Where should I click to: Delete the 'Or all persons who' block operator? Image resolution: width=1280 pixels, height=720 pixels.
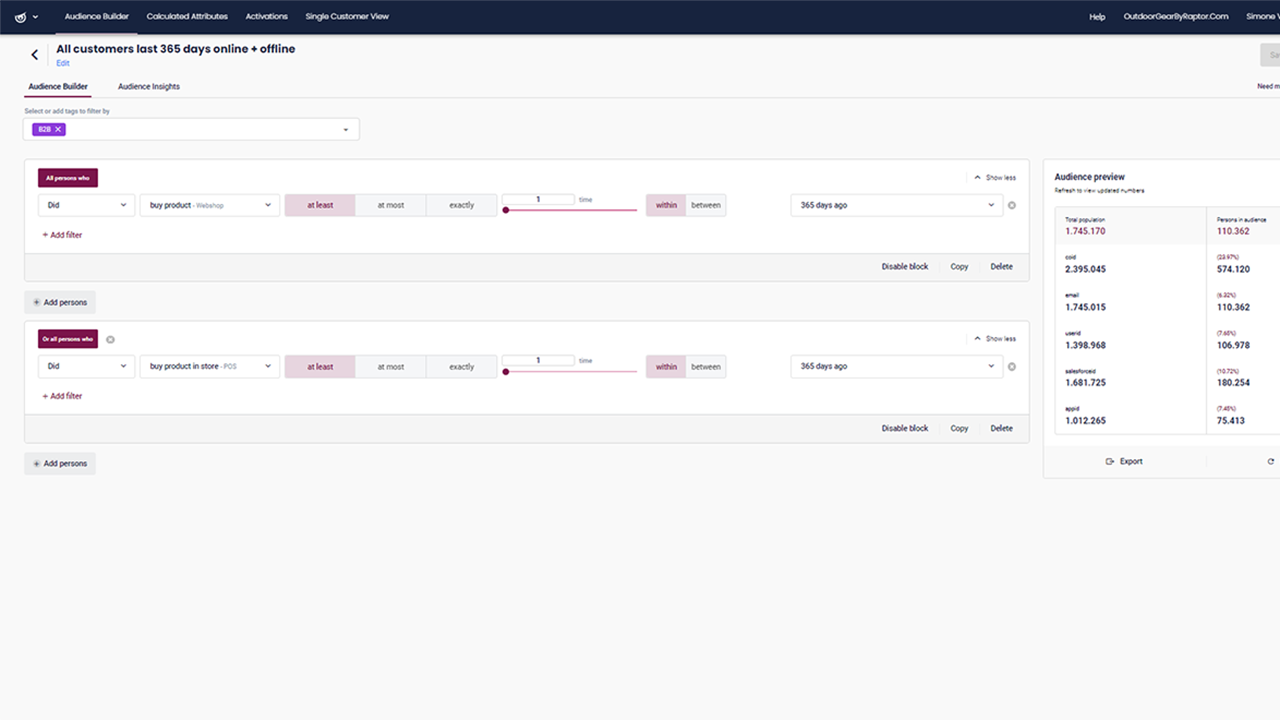[110, 339]
